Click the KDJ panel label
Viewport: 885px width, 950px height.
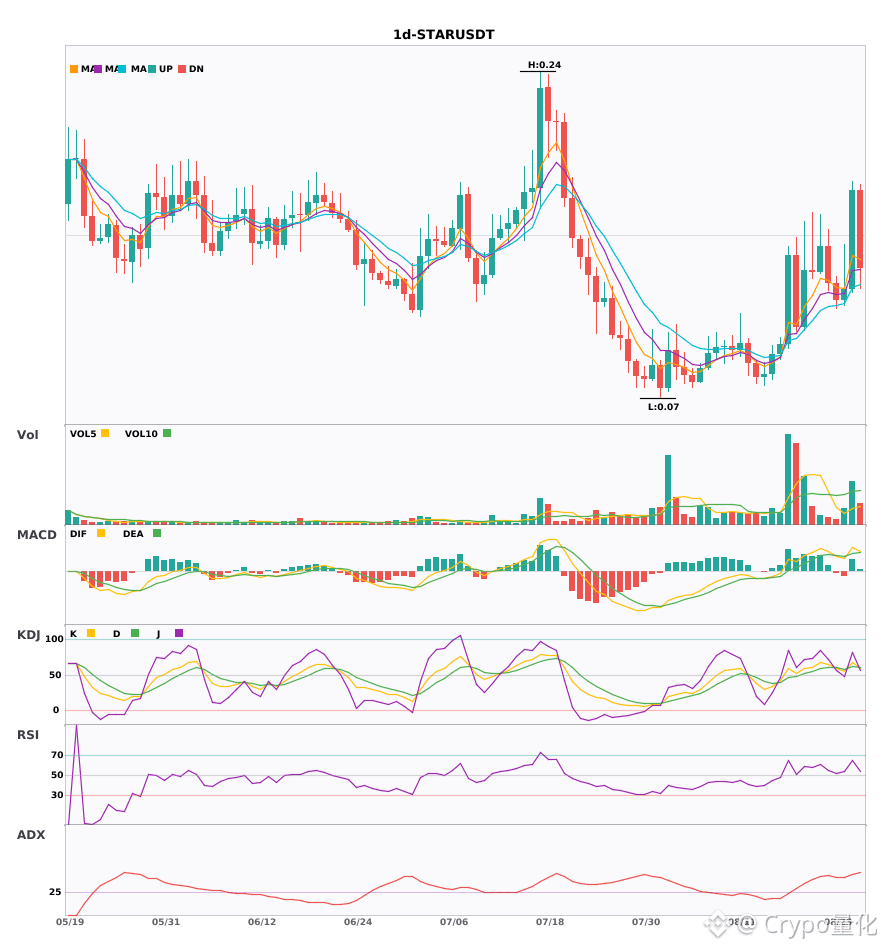click(28, 635)
